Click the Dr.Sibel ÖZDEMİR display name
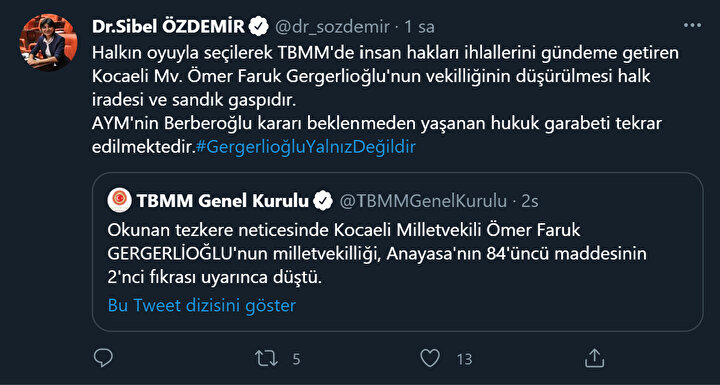Image resolution: width=720 pixels, height=385 pixels. [169, 28]
